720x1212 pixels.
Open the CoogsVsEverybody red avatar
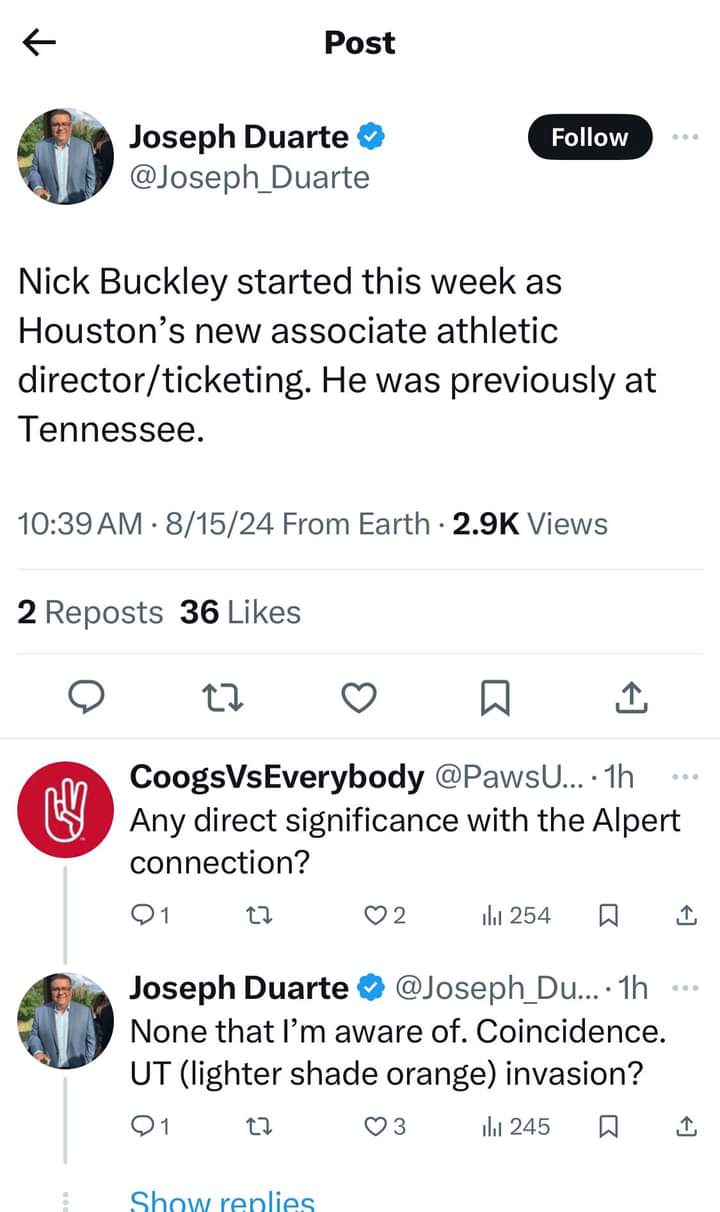coord(66,808)
